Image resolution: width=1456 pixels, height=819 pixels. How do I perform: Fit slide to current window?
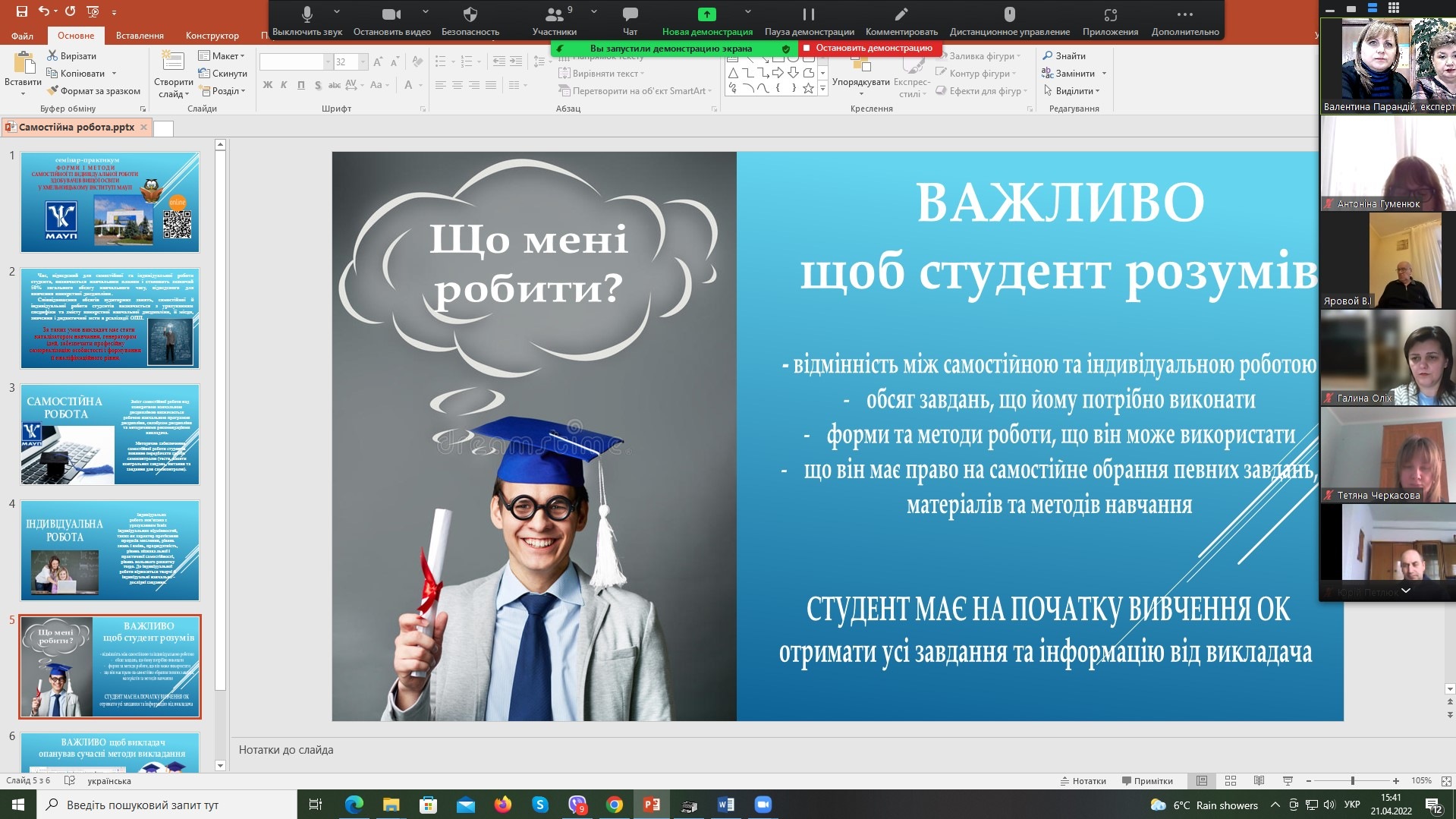[x=1446, y=780]
